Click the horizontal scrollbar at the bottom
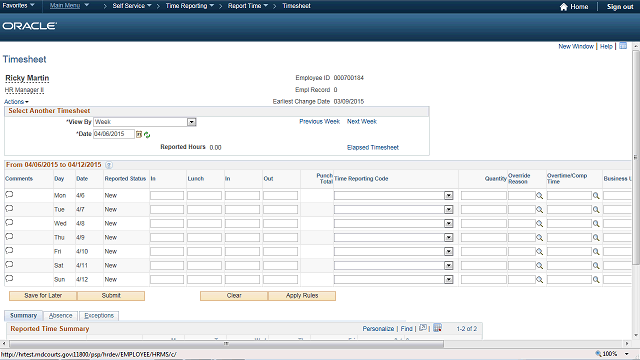The image size is (640, 360). tap(226, 344)
